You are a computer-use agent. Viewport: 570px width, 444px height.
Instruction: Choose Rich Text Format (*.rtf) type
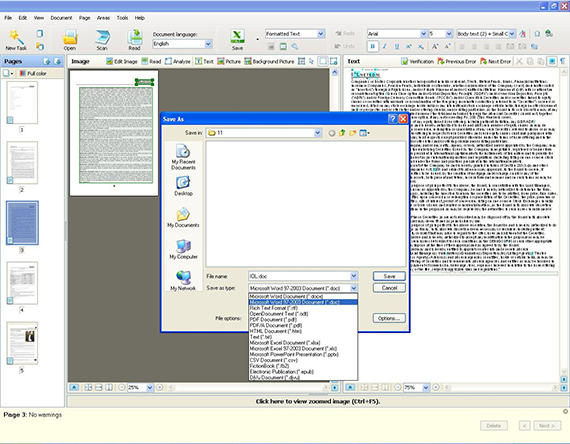(303, 308)
